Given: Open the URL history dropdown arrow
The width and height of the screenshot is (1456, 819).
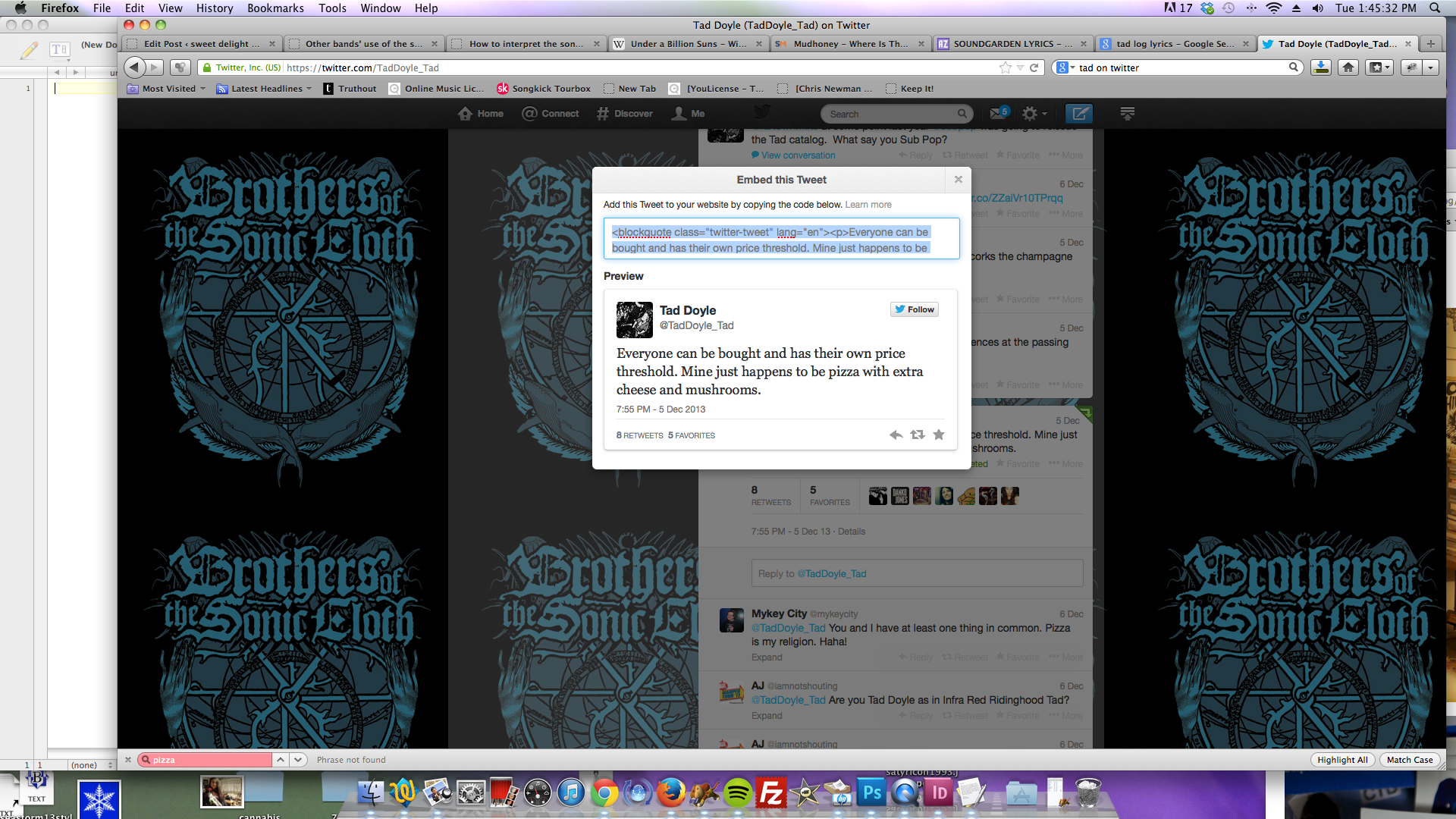Looking at the screenshot, I should pos(1020,67).
